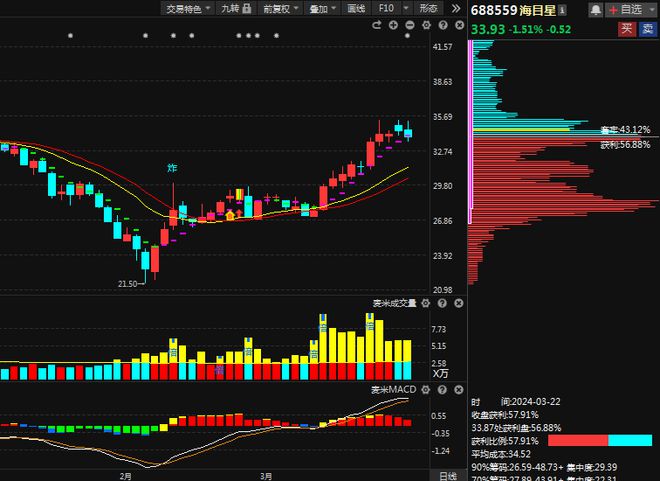Click the 麦米MACD indicator label
The width and height of the screenshot is (660, 481).
(x=393, y=390)
